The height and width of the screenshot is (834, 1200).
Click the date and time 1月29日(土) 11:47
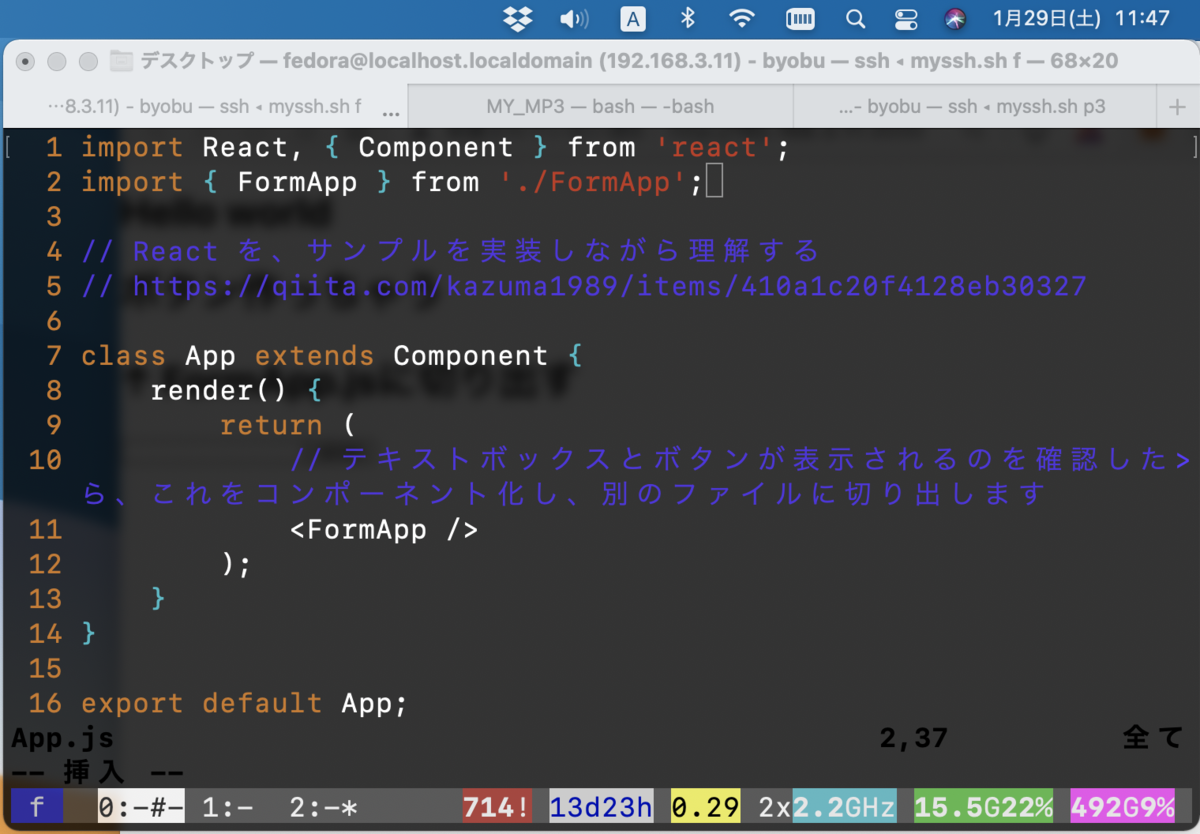tap(1081, 18)
